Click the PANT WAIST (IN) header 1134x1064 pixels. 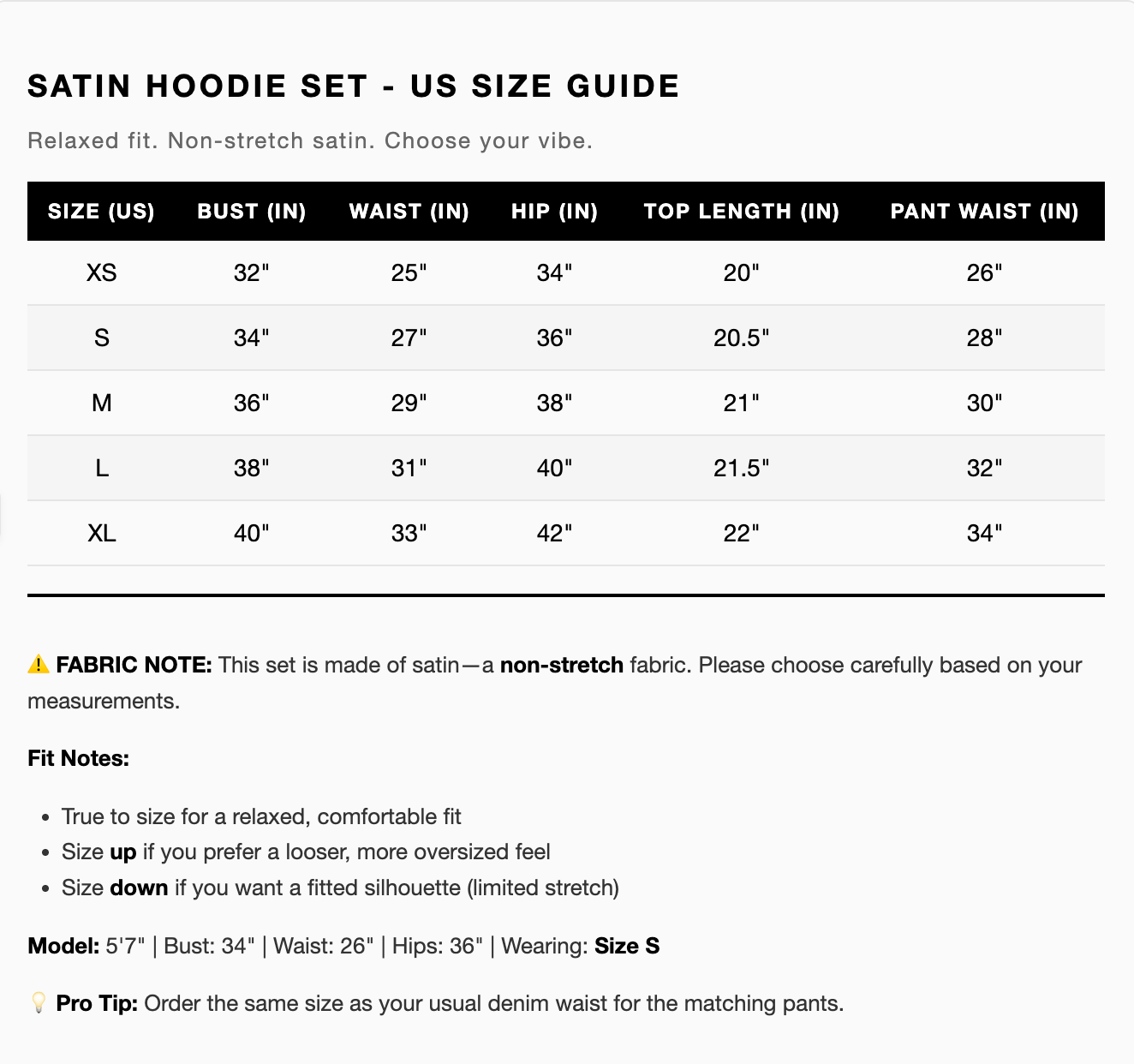click(984, 212)
